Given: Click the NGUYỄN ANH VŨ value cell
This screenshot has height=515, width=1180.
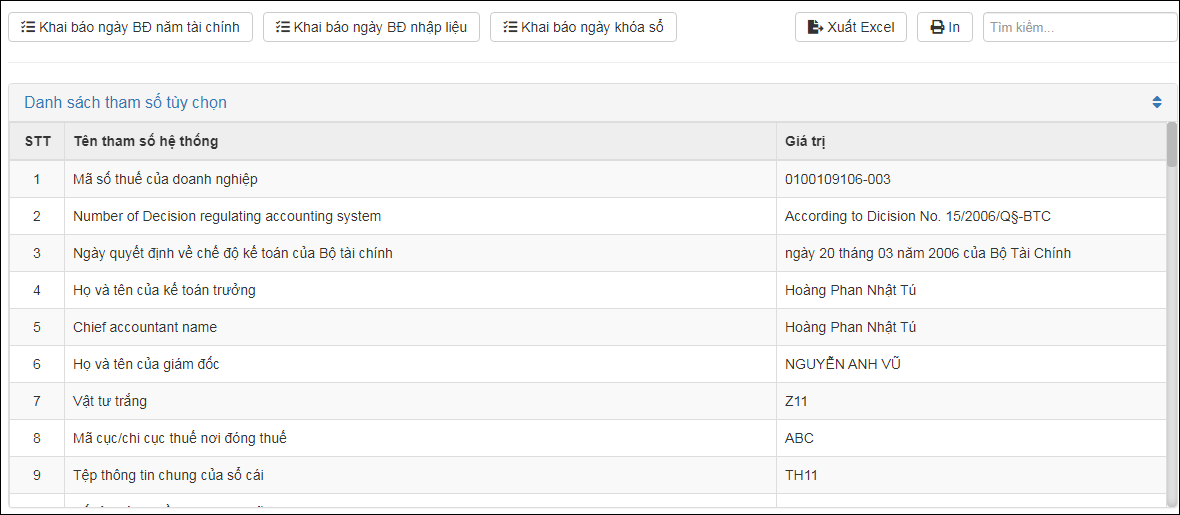Looking at the screenshot, I should pos(843,364).
